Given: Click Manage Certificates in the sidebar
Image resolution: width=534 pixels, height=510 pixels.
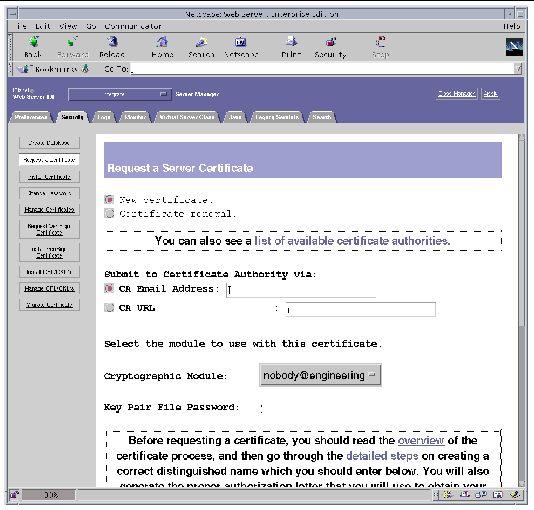Looking at the screenshot, I should 49,209.
